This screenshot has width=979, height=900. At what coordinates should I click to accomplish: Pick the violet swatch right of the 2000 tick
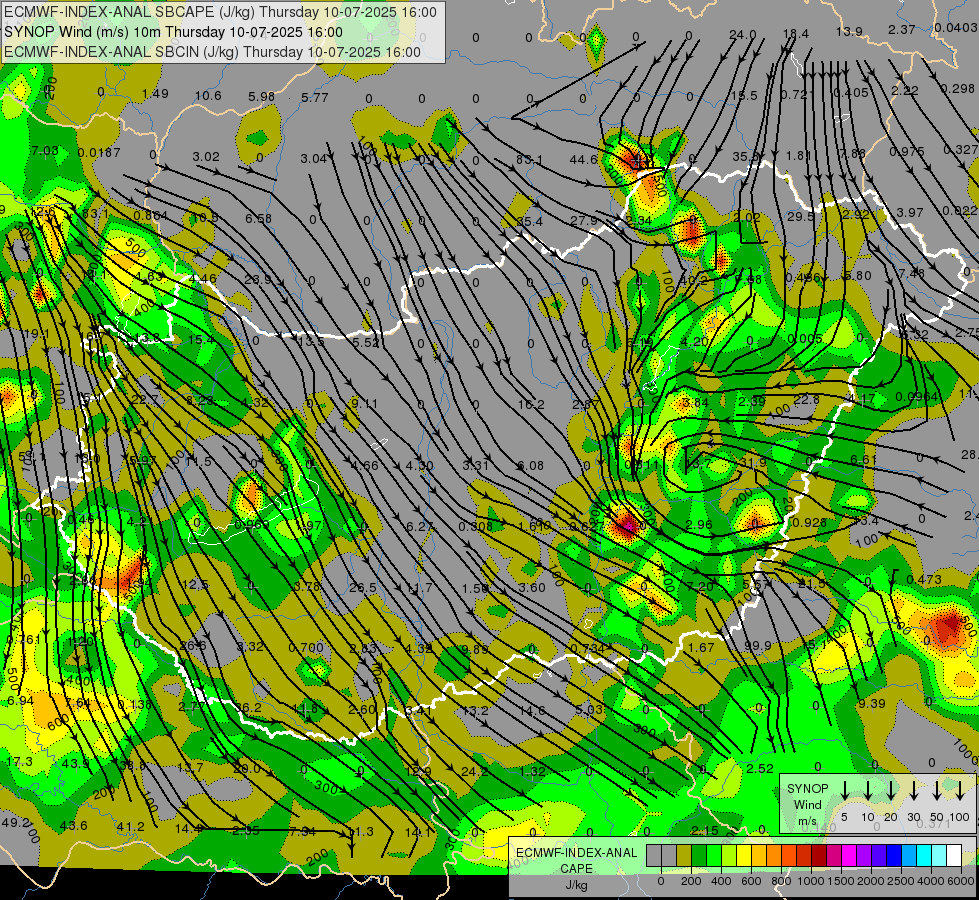click(878, 855)
